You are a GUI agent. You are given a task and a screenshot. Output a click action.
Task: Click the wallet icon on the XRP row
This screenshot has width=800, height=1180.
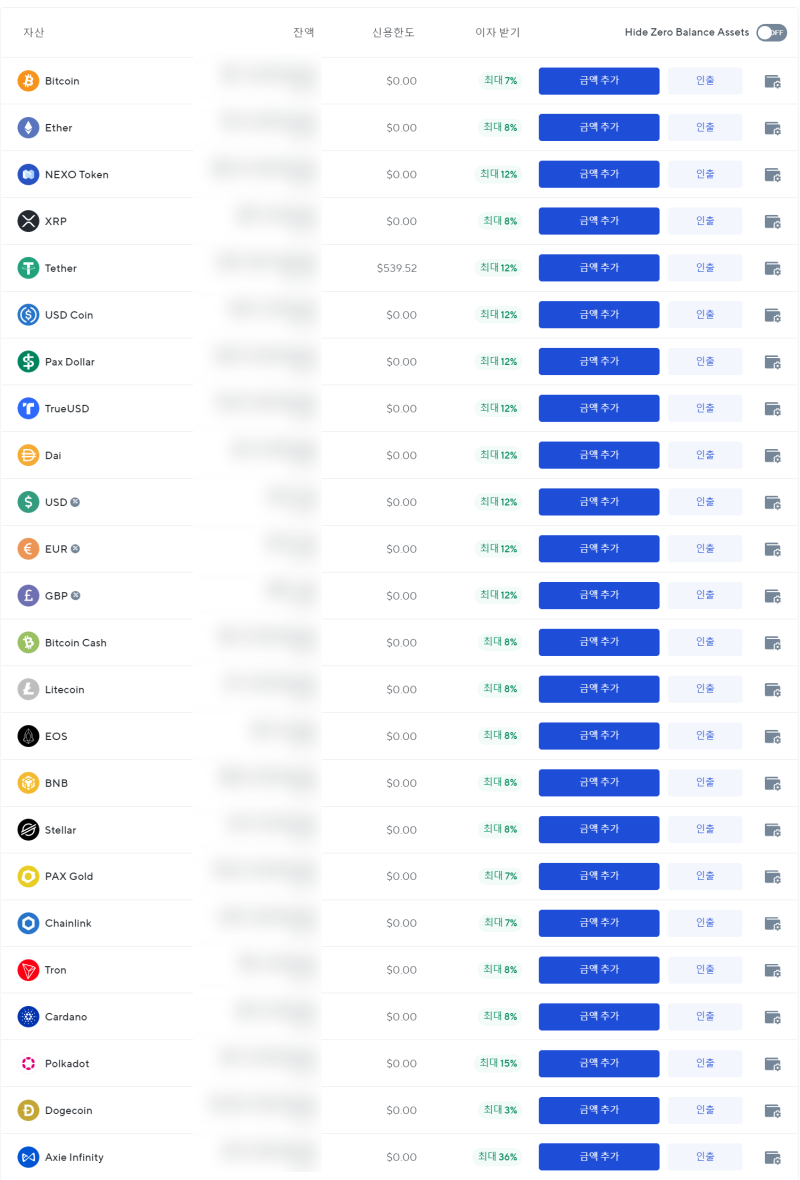[772, 222]
